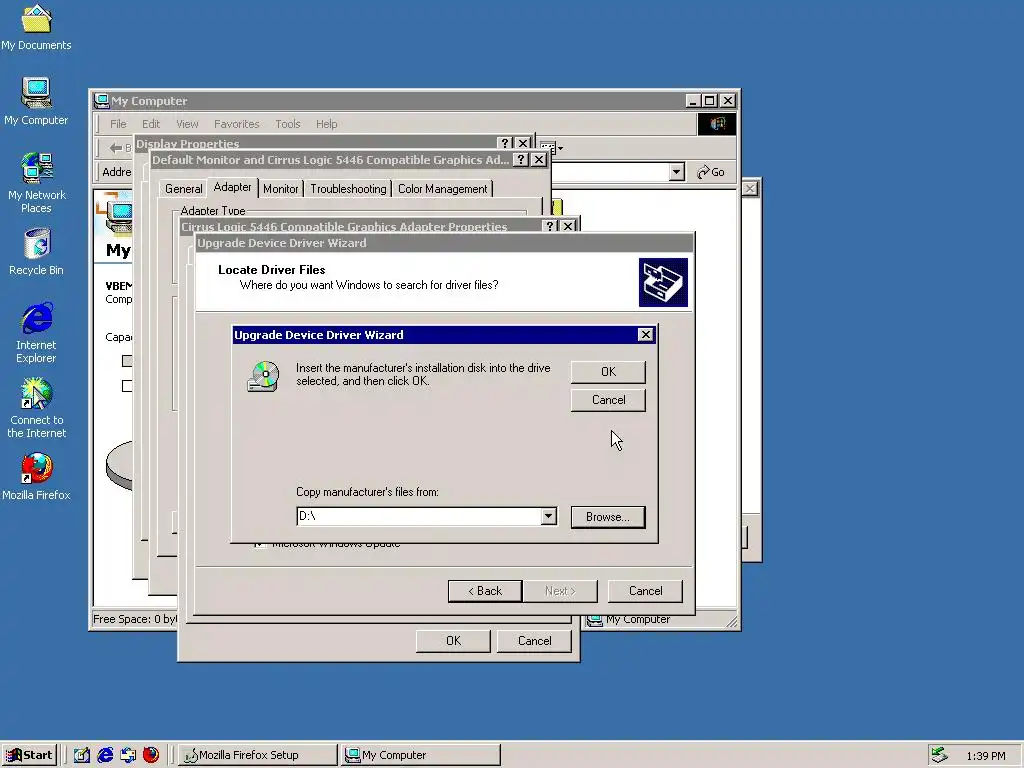Open Favorites menu in My Computer
Screen dimensions: 1024x768
236,124
